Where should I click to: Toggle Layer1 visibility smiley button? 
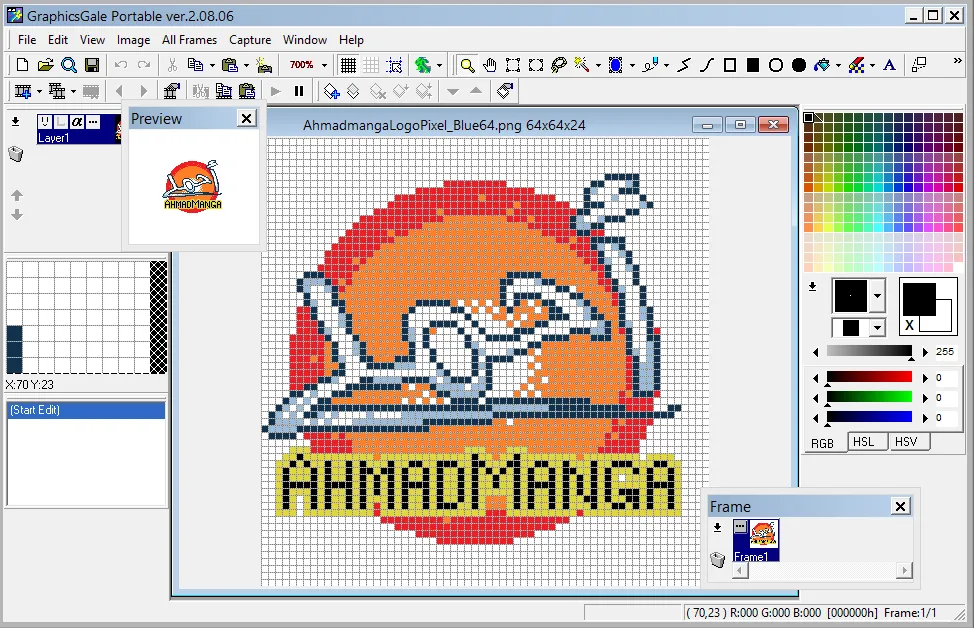tap(45, 121)
